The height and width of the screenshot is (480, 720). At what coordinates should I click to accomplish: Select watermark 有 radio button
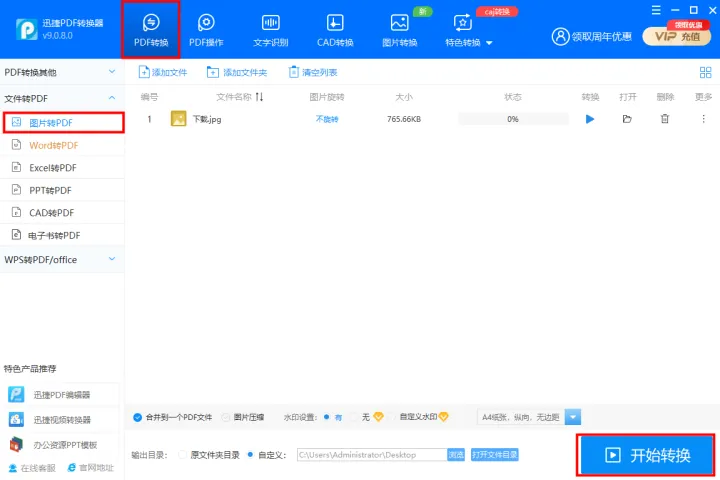point(326,417)
